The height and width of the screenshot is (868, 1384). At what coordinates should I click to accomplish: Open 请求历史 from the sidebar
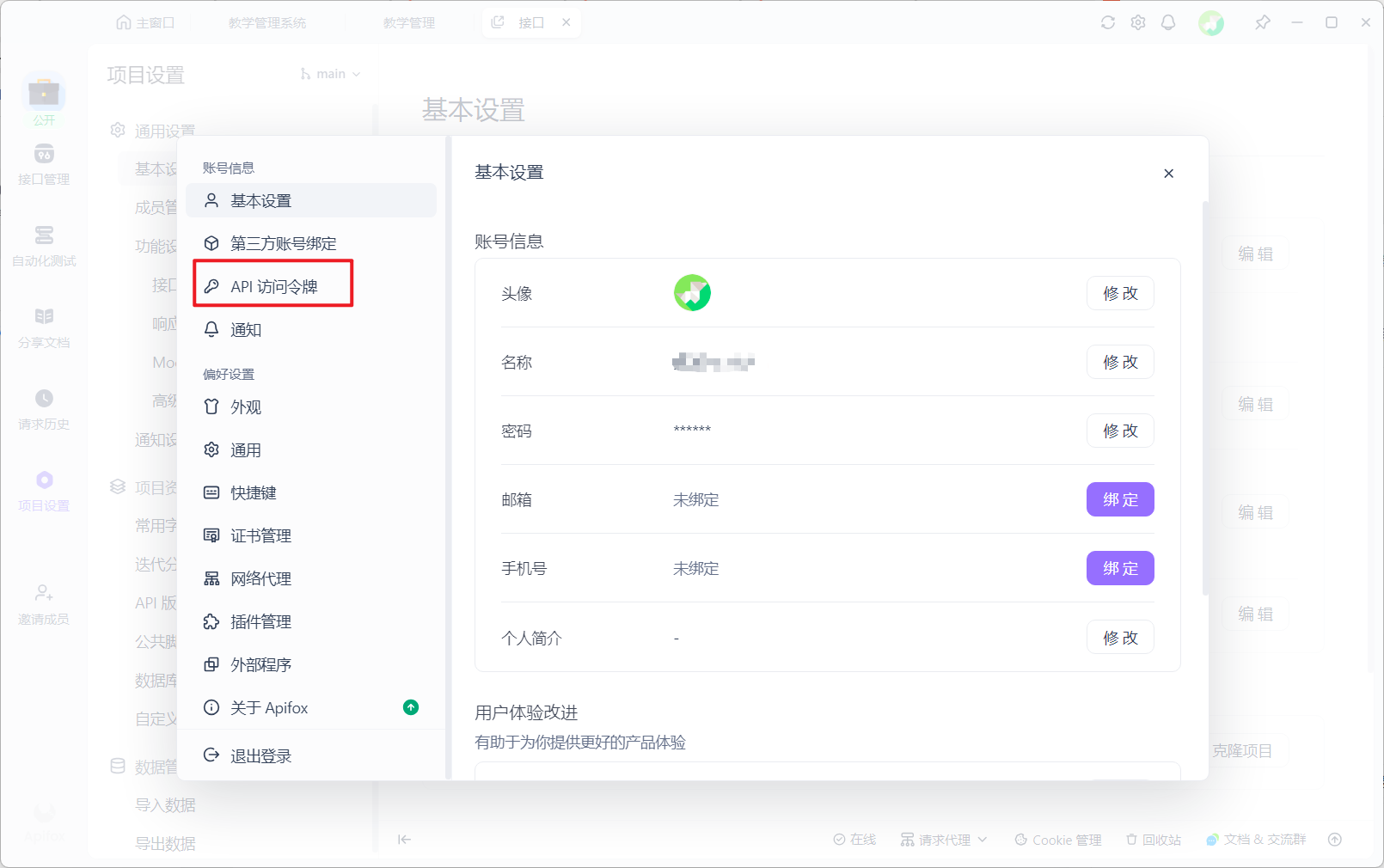point(44,405)
